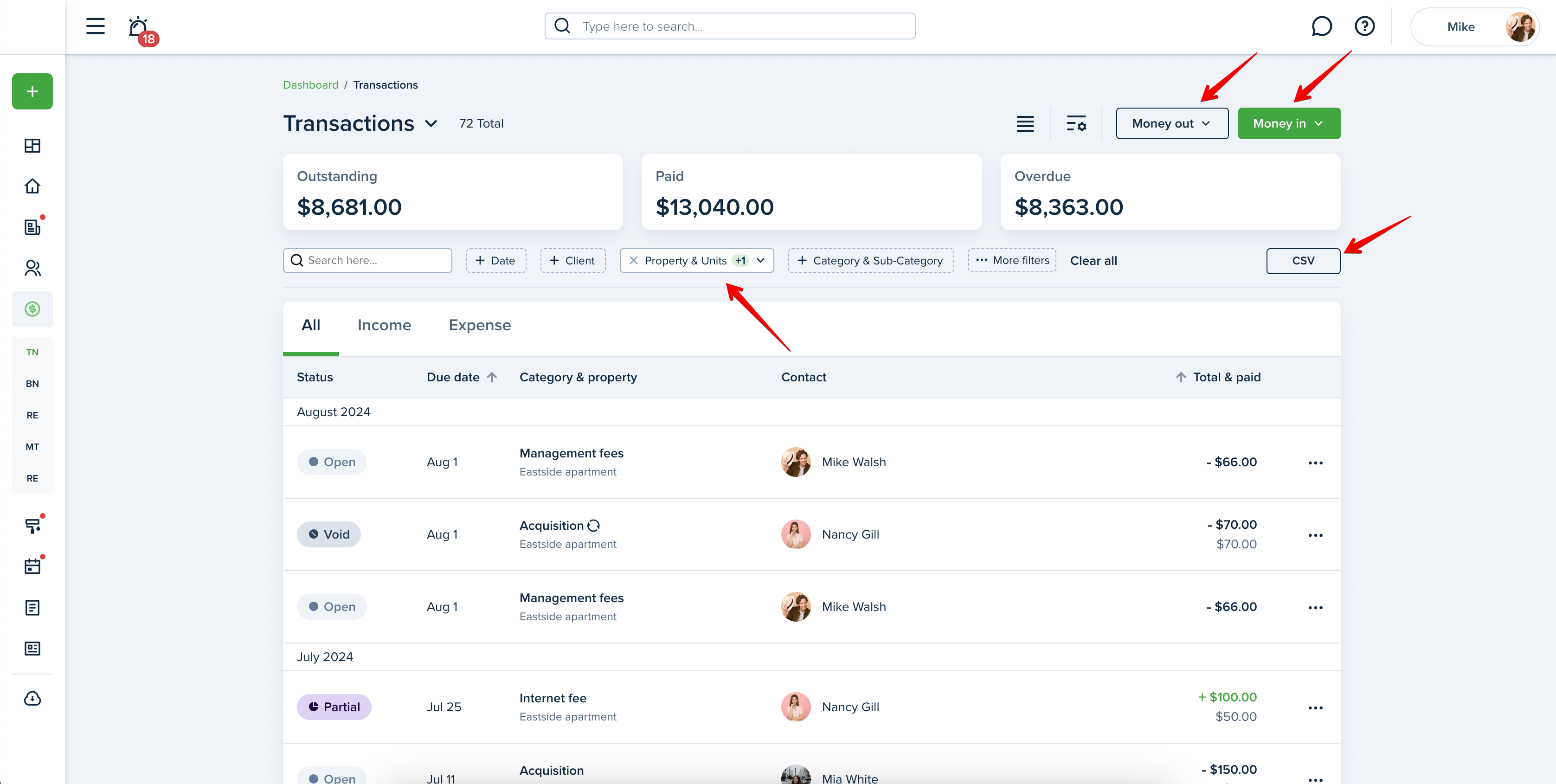Open the documents page icon in sidebar

click(32, 608)
